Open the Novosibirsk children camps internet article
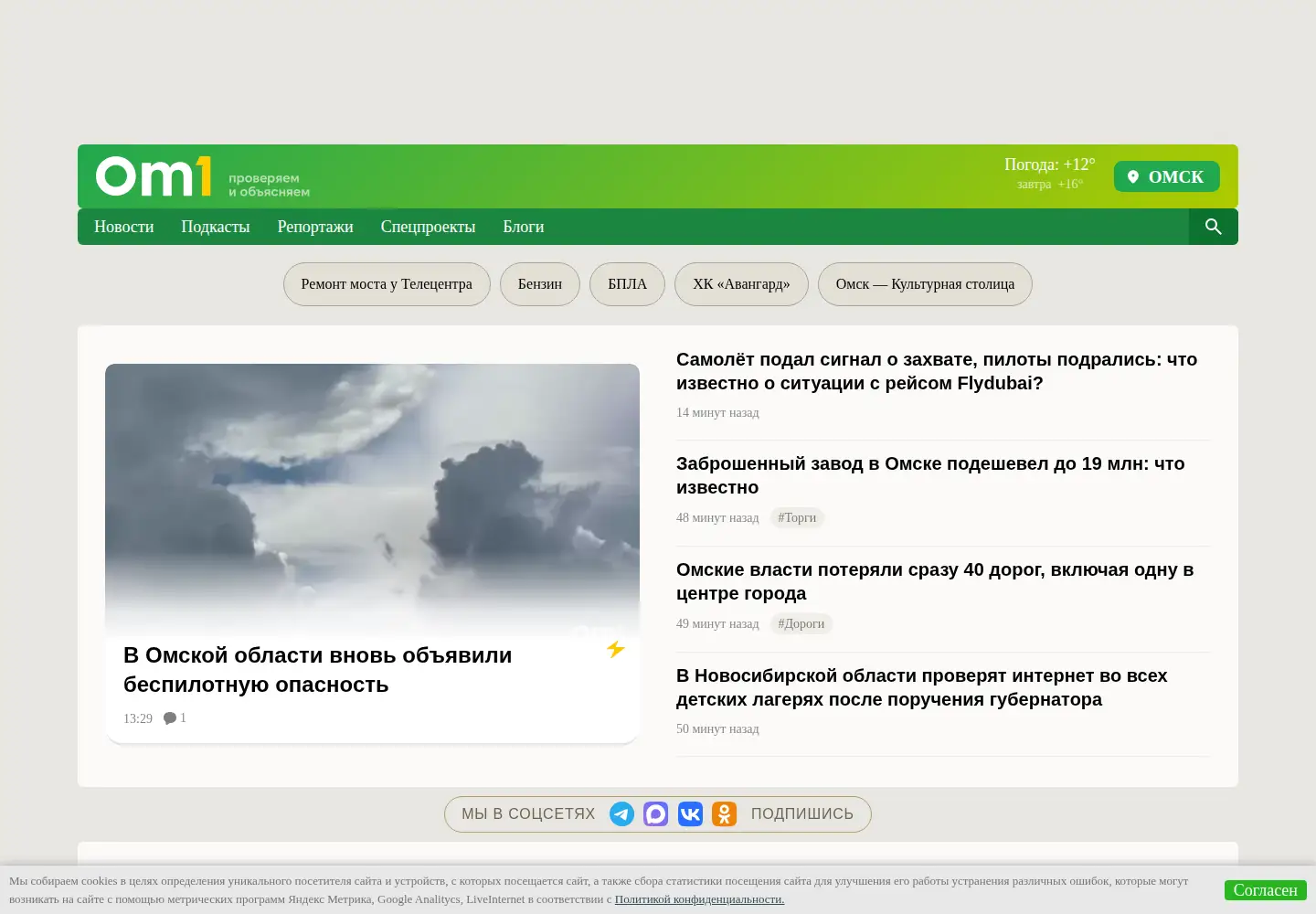The width and height of the screenshot is (1316, 914). click(921, 687)
